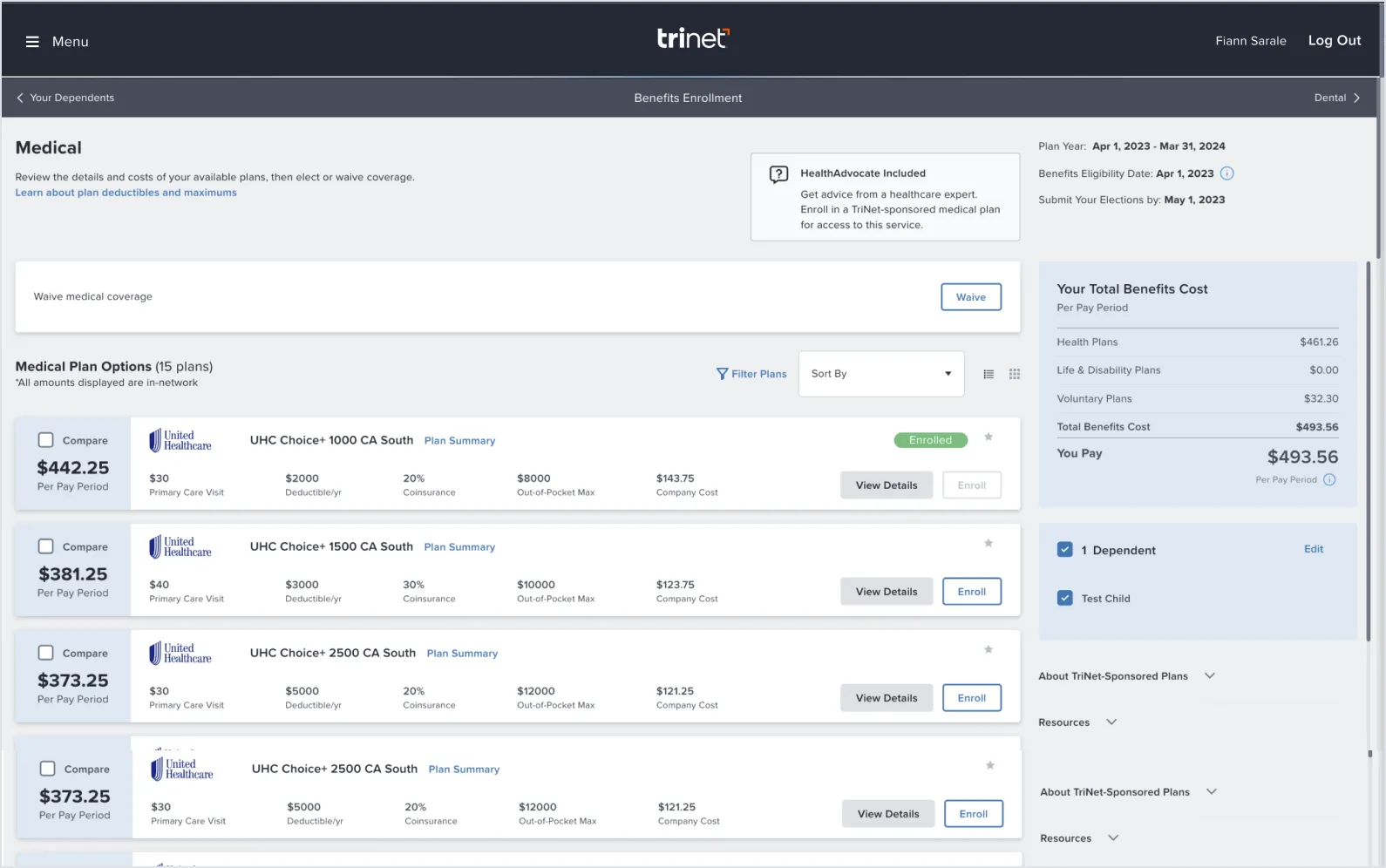
Task: Open the Sort By dropdown
Action: click(881, 374)
